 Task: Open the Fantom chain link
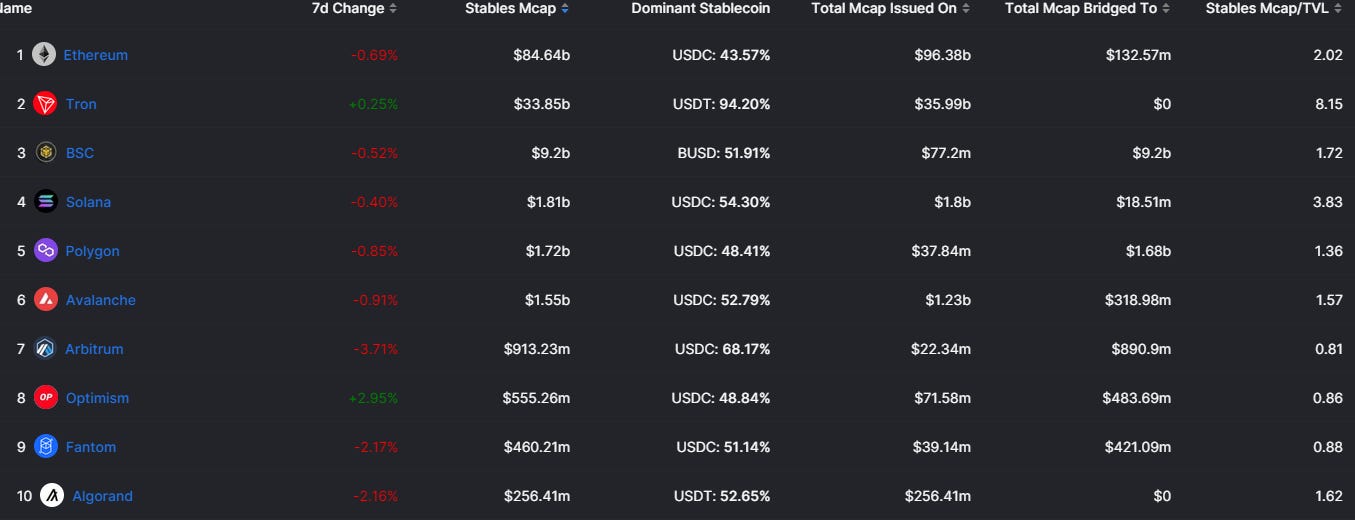pyautogui.click(x=91, y=447)
